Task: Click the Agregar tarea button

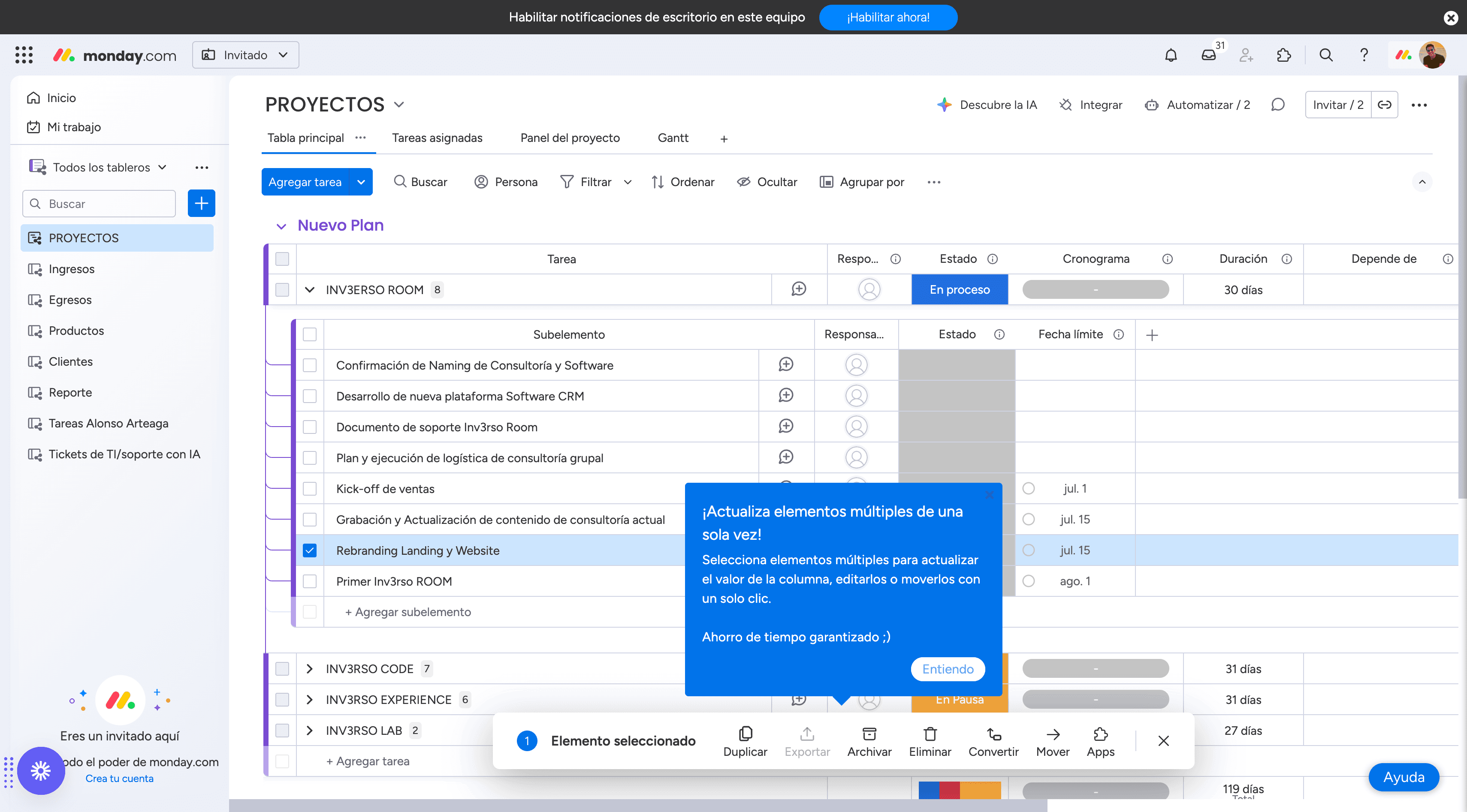Action: (x=305, y=182)
